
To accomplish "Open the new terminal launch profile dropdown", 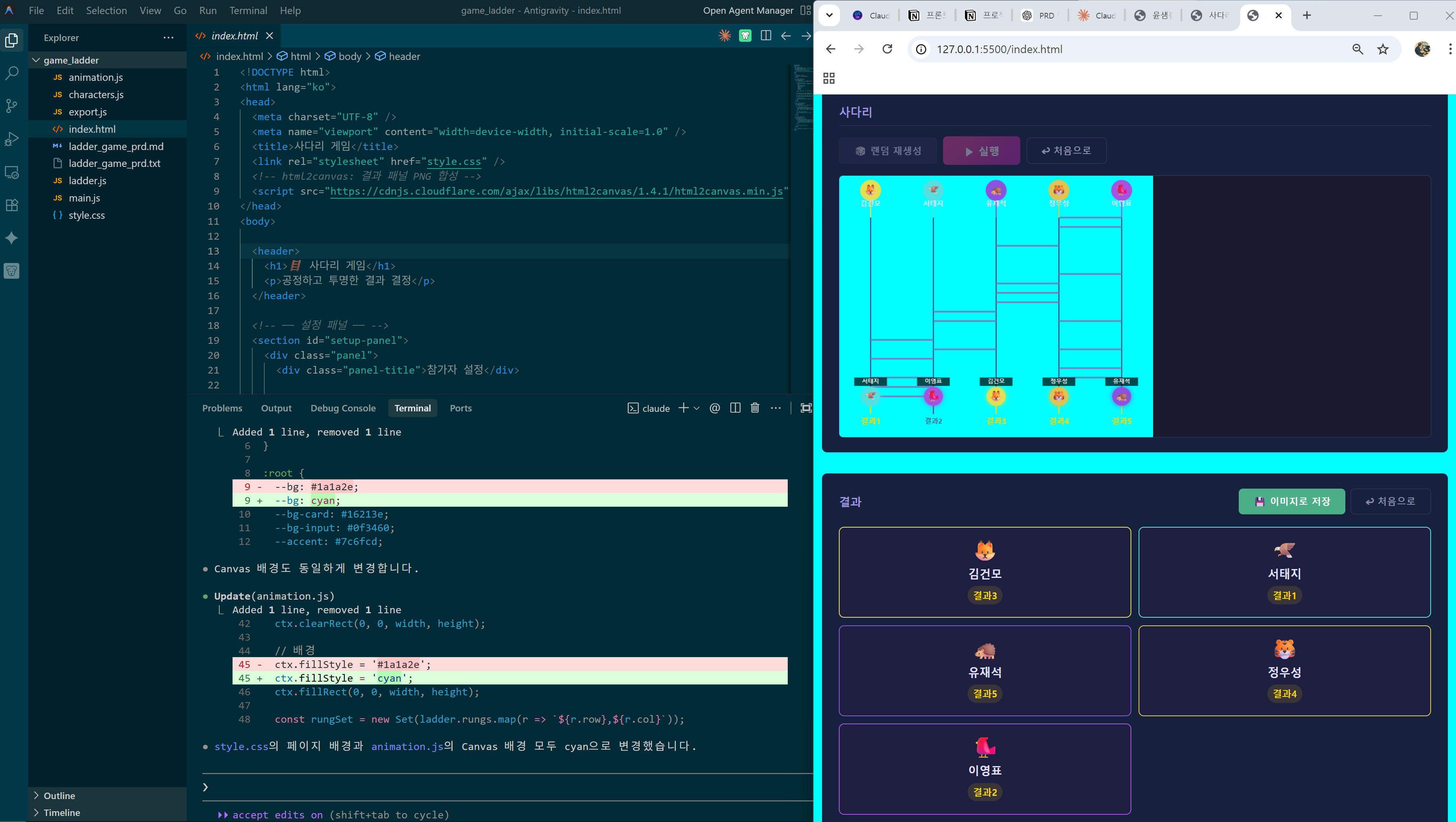I will click(696, 408).
